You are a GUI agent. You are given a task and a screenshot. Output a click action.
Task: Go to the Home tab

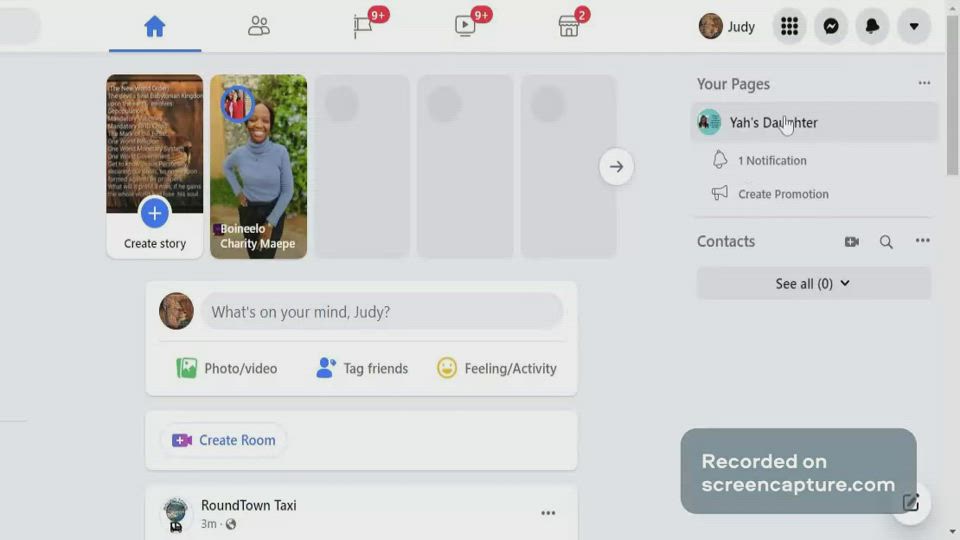point(155,27)
